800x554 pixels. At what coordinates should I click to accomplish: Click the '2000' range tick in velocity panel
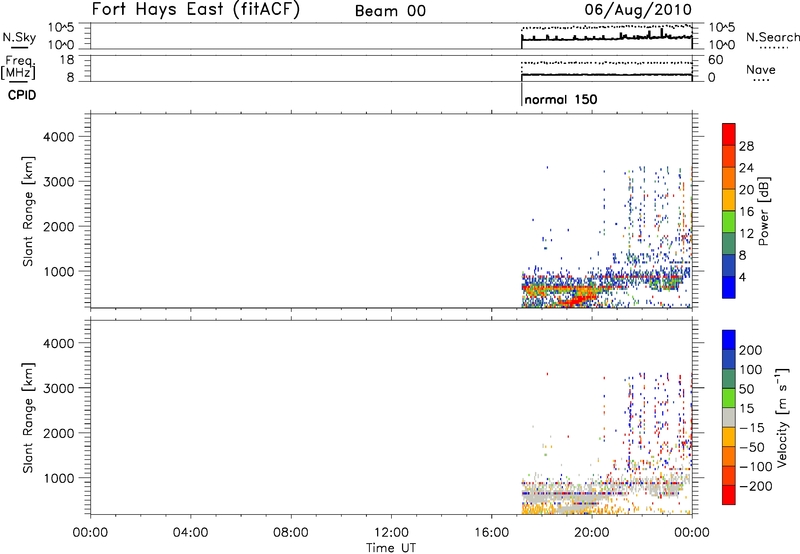59,433
